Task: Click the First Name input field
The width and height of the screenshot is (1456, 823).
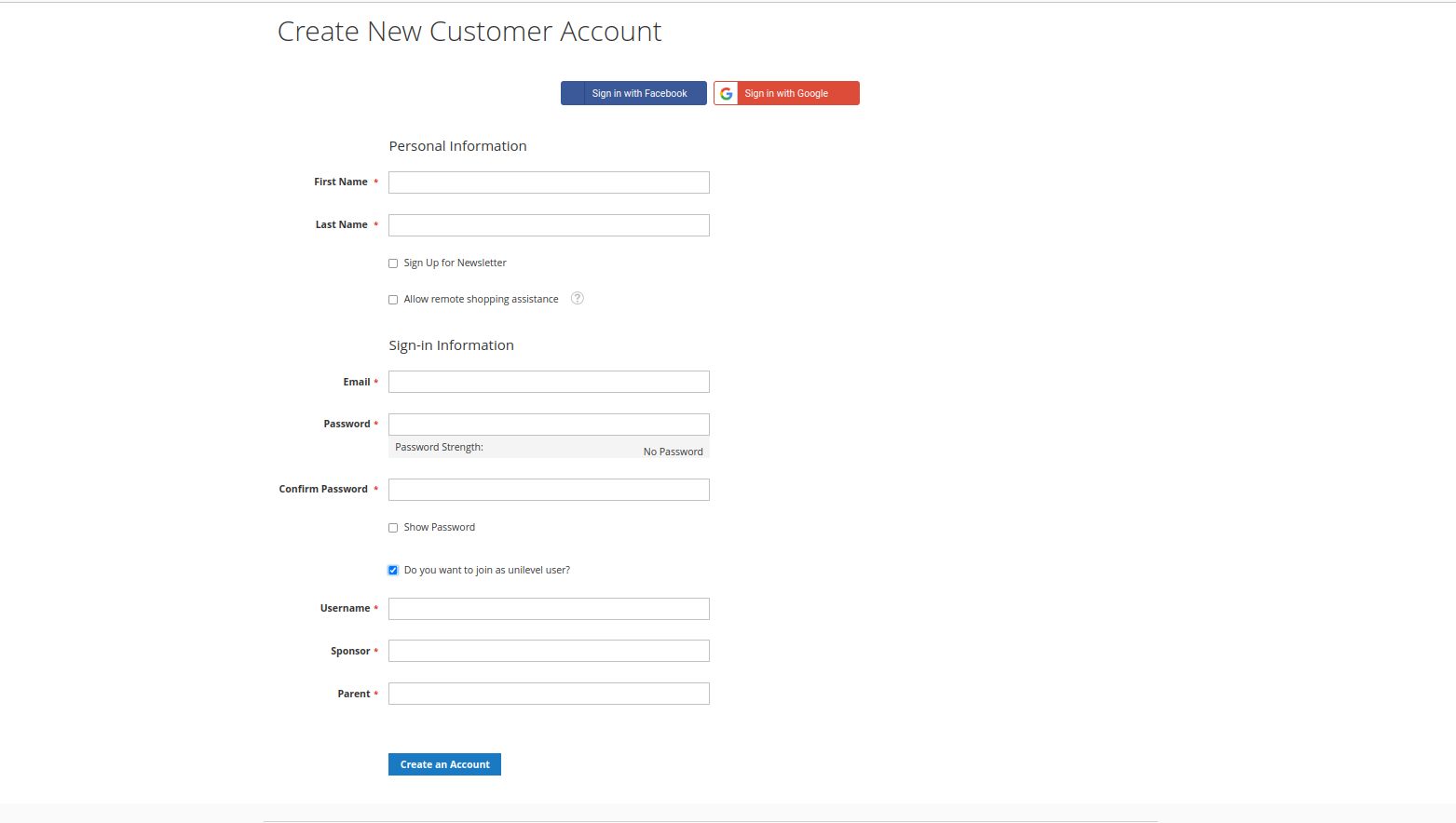Action: (548, 182)
